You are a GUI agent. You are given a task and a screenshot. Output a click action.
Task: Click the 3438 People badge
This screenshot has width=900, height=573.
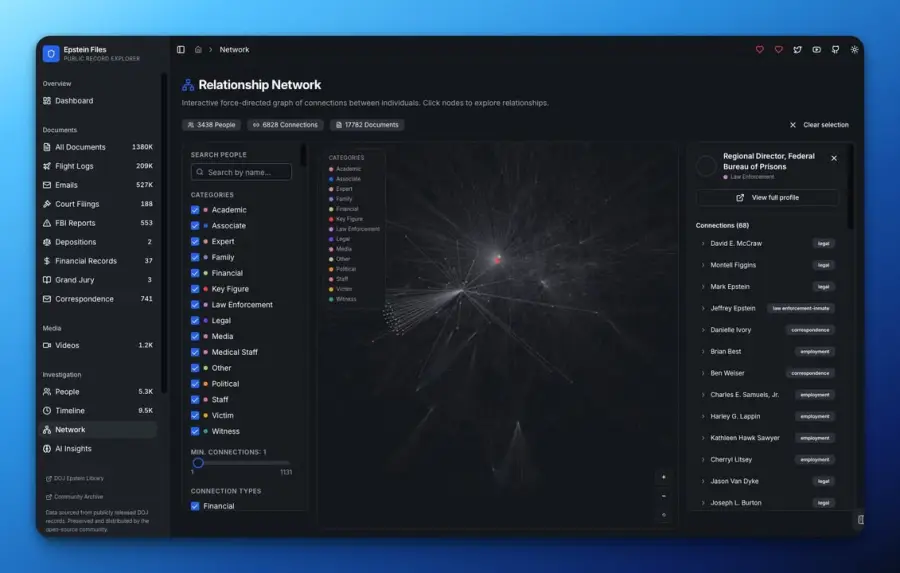211,125
